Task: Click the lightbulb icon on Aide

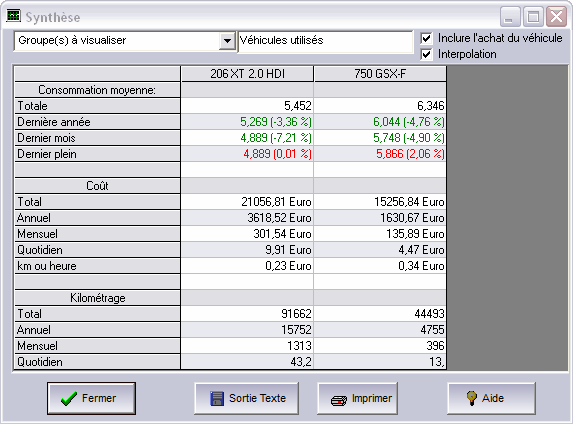Action: point(471,398)
